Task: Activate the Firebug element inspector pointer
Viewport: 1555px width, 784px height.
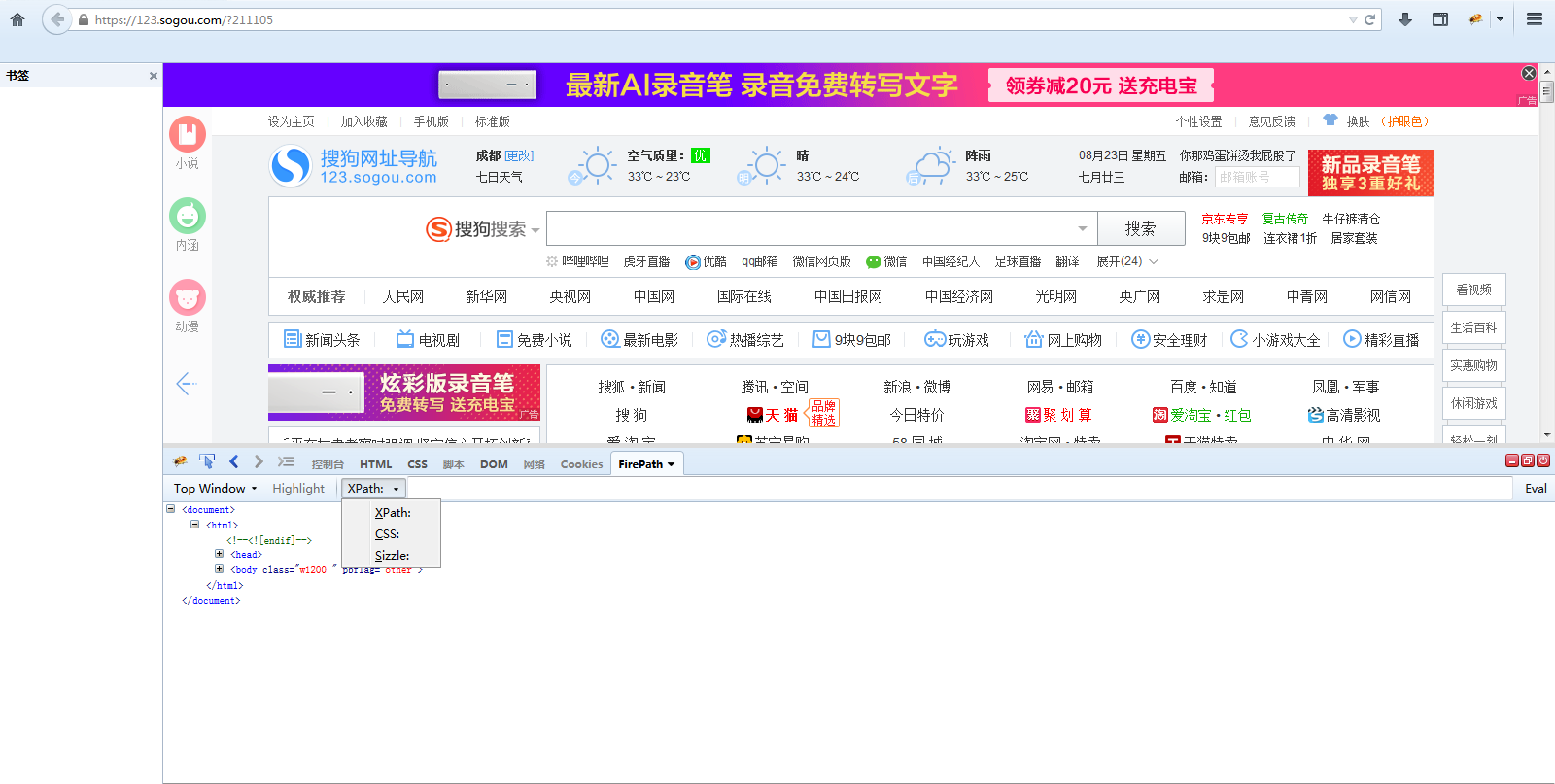Action: point(207,462)
